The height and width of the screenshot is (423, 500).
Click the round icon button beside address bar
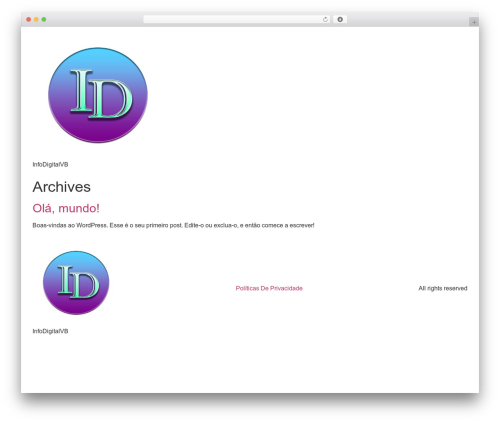[x=340, y=19]
